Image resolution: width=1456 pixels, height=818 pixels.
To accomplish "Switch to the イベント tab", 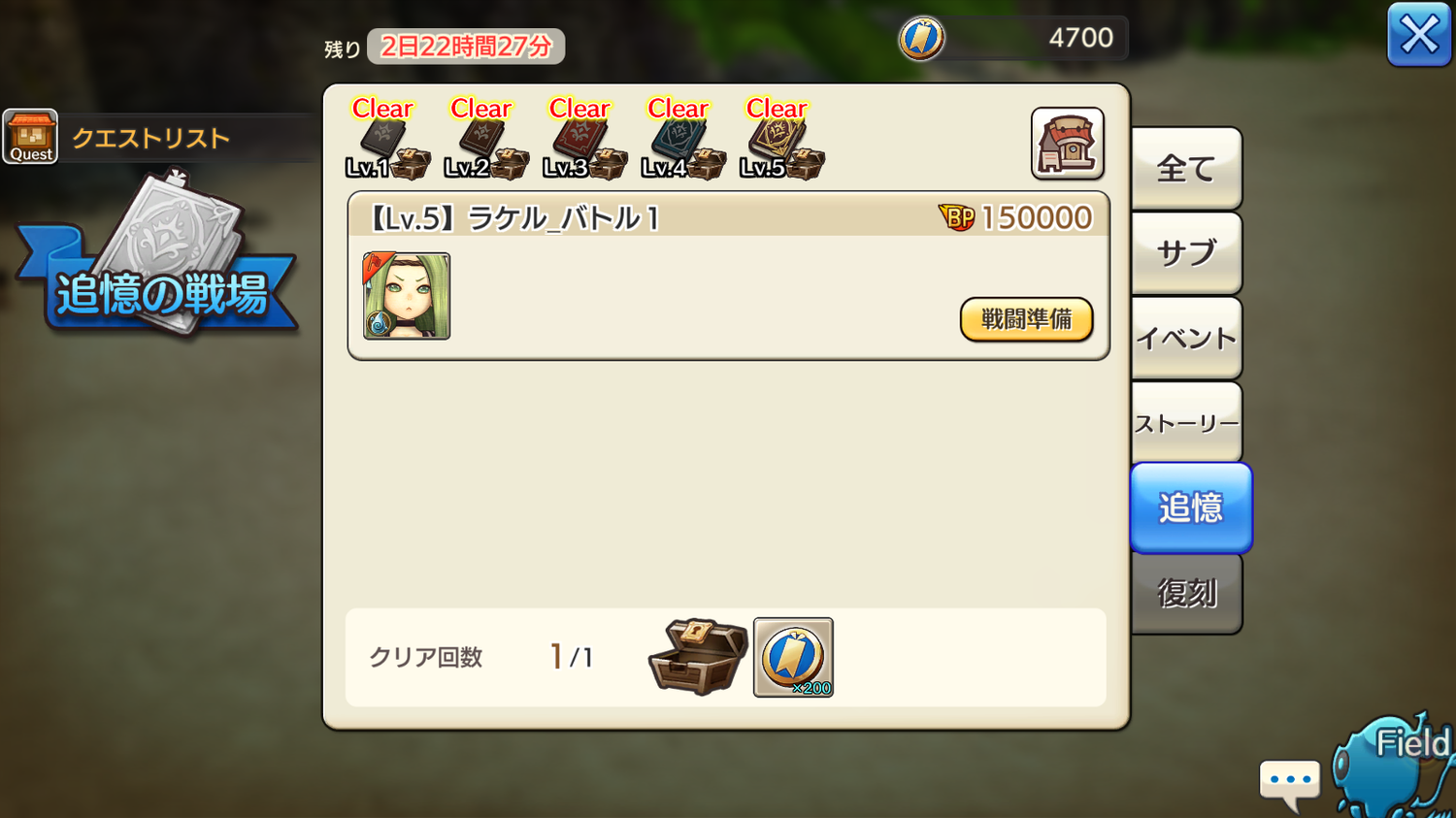I will click(x=1186, y=338).
